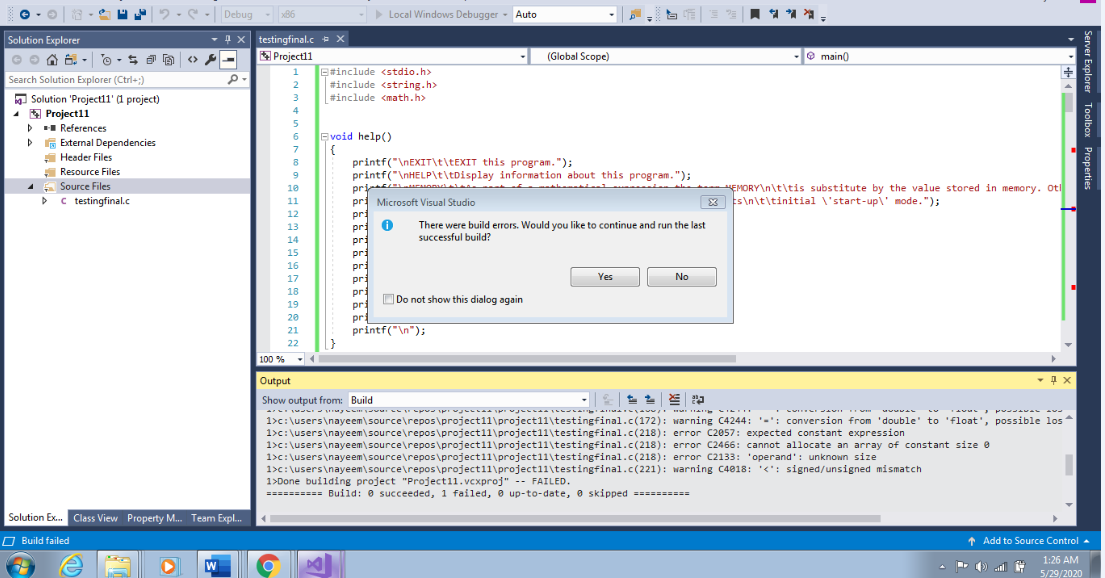Click Sync with Active Document icon

pyautogui.click(x=133, y=60)
